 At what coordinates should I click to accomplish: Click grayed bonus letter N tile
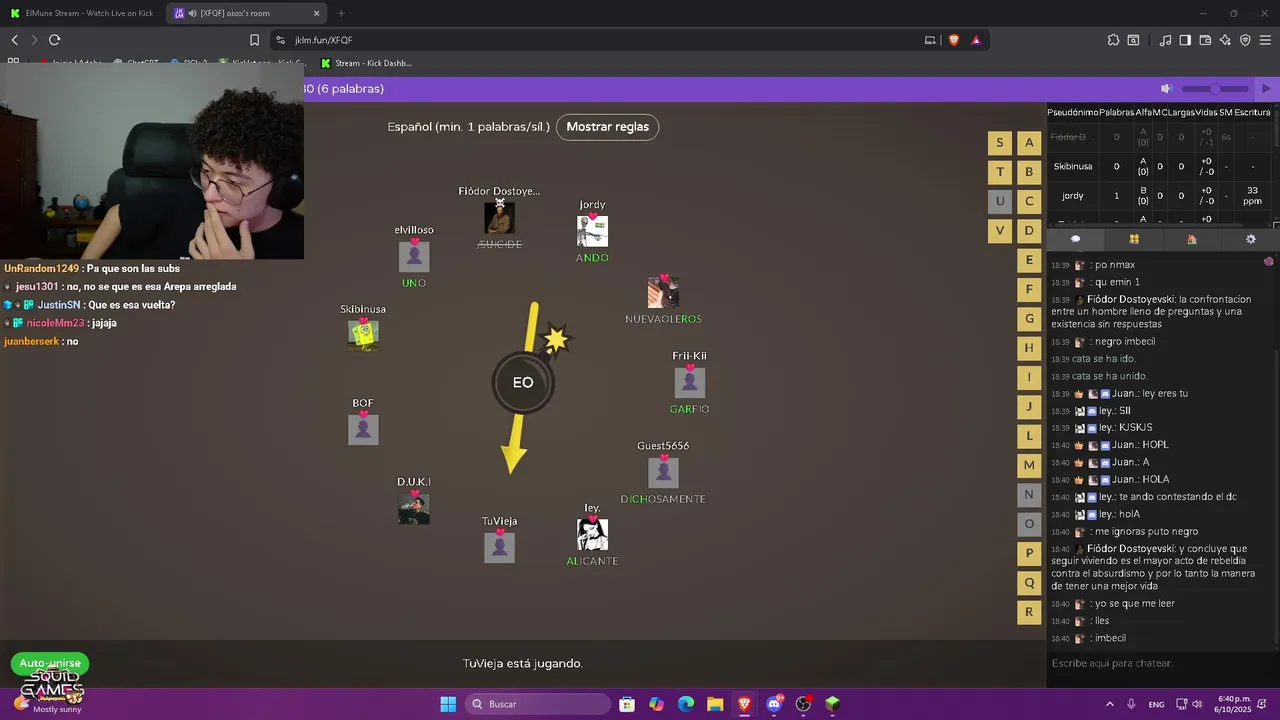[1029, 494]
